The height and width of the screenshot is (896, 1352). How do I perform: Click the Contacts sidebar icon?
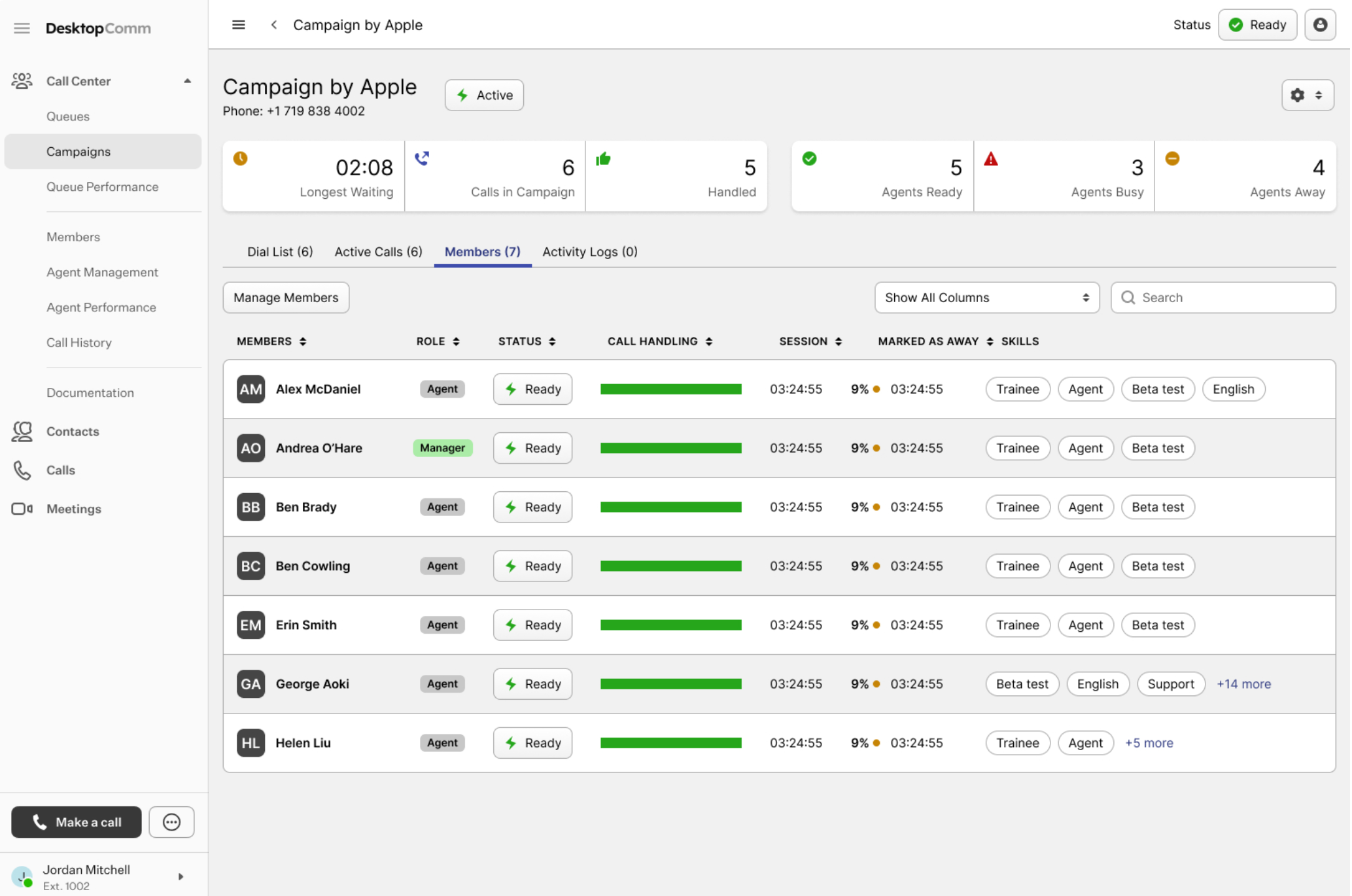(22, 432)
